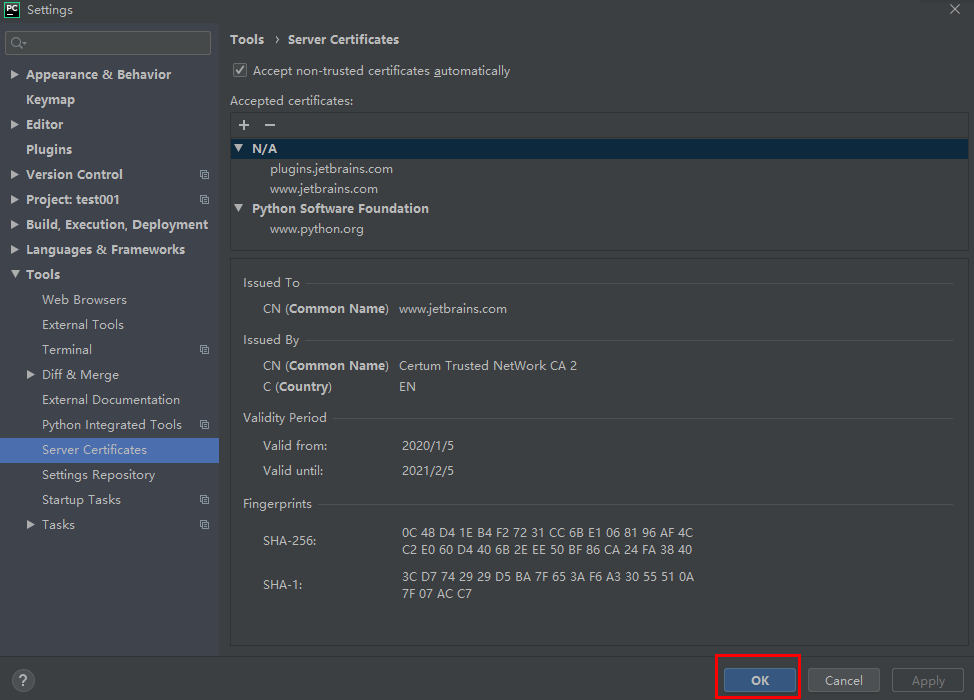Click the remove certificate minus icon
The height and width of the screenshot is (700, 974).
pyautogui.click(x=270, y=125)
